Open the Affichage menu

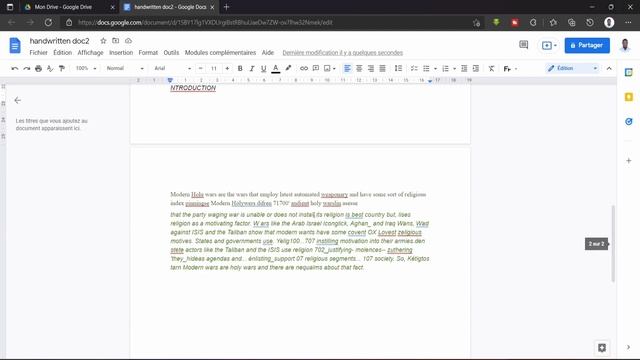pos(90,53)
